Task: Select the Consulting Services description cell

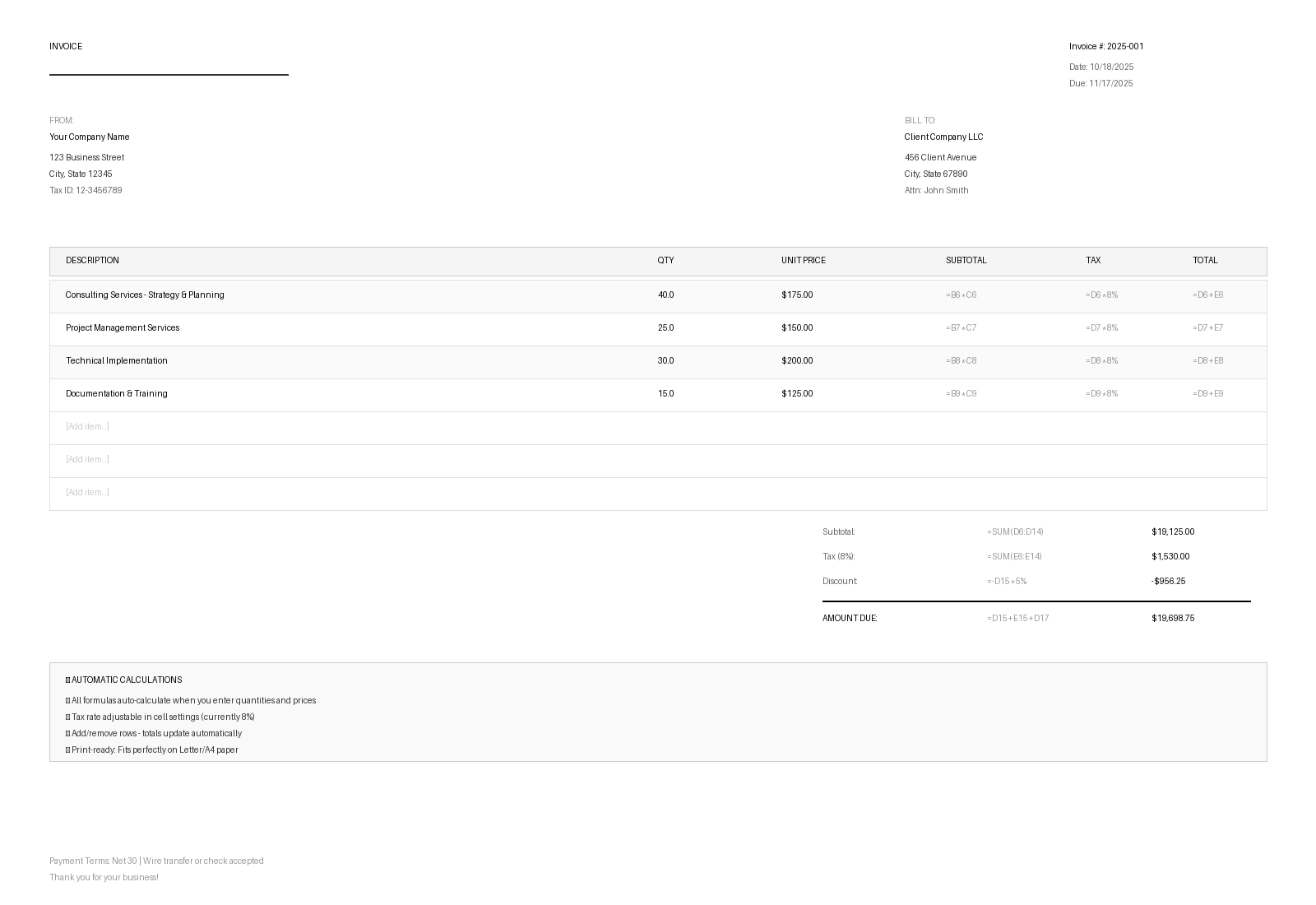Action: (145, 295)
